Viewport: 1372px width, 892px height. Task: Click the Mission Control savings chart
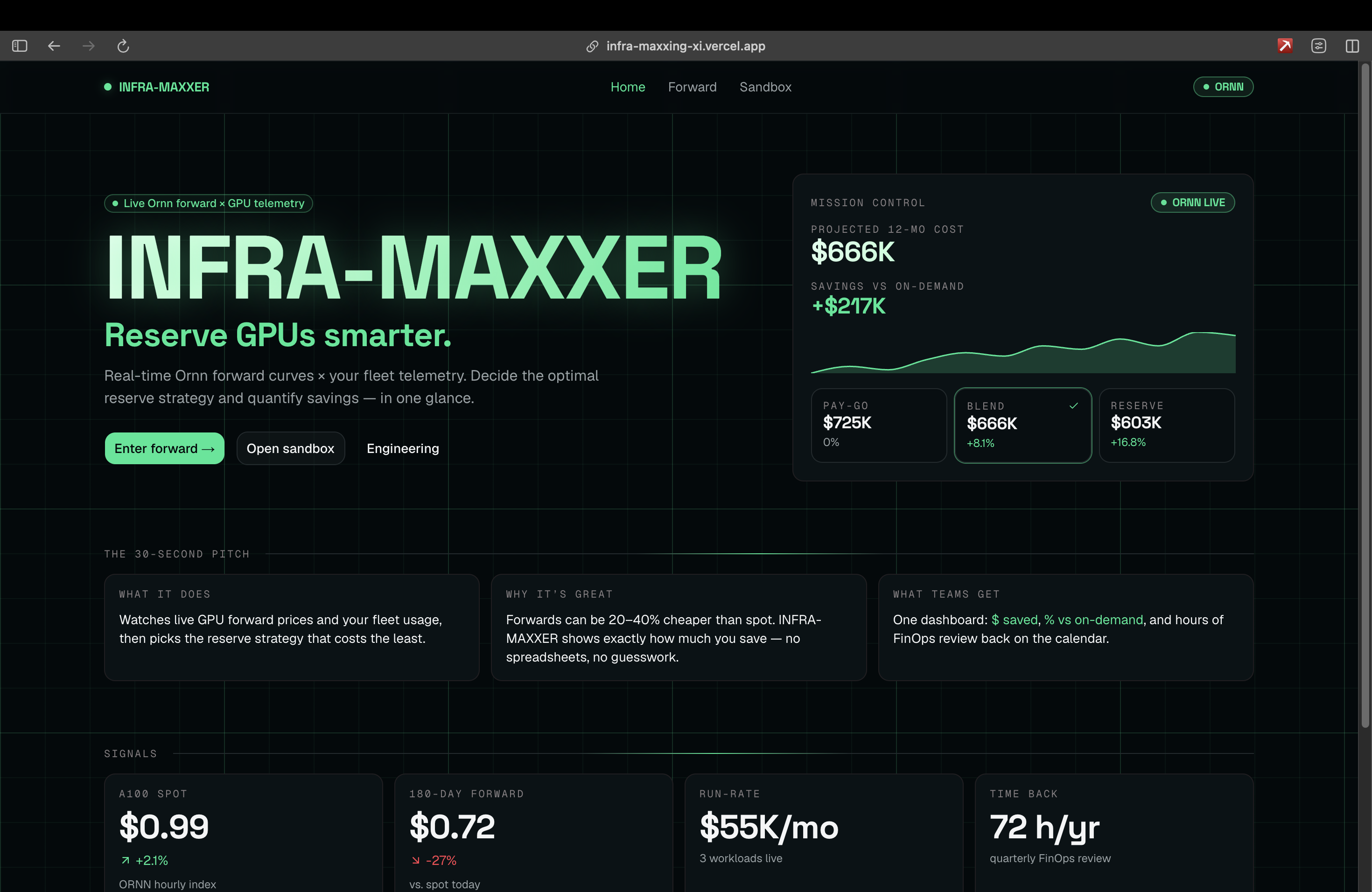click(x=1022, y=352)
